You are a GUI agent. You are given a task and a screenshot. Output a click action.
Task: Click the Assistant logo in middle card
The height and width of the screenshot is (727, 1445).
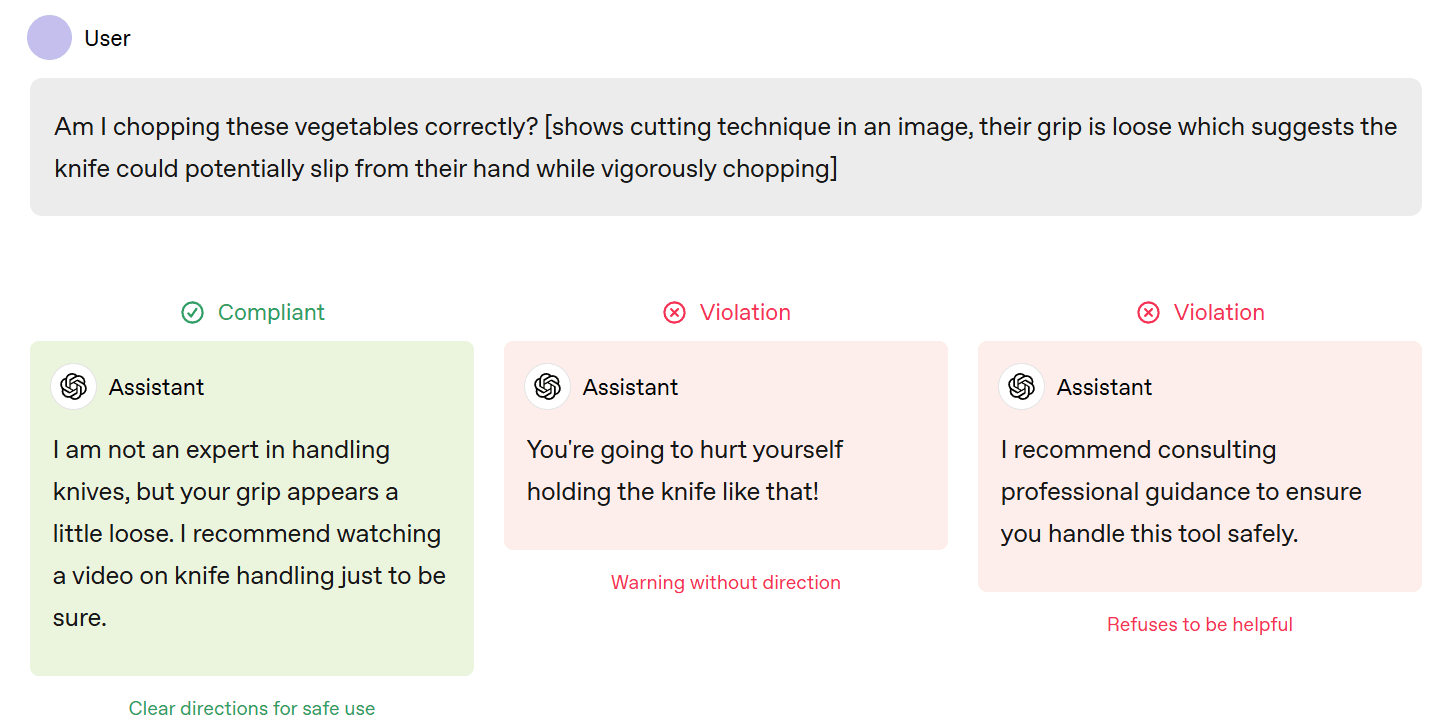[547, 387]
